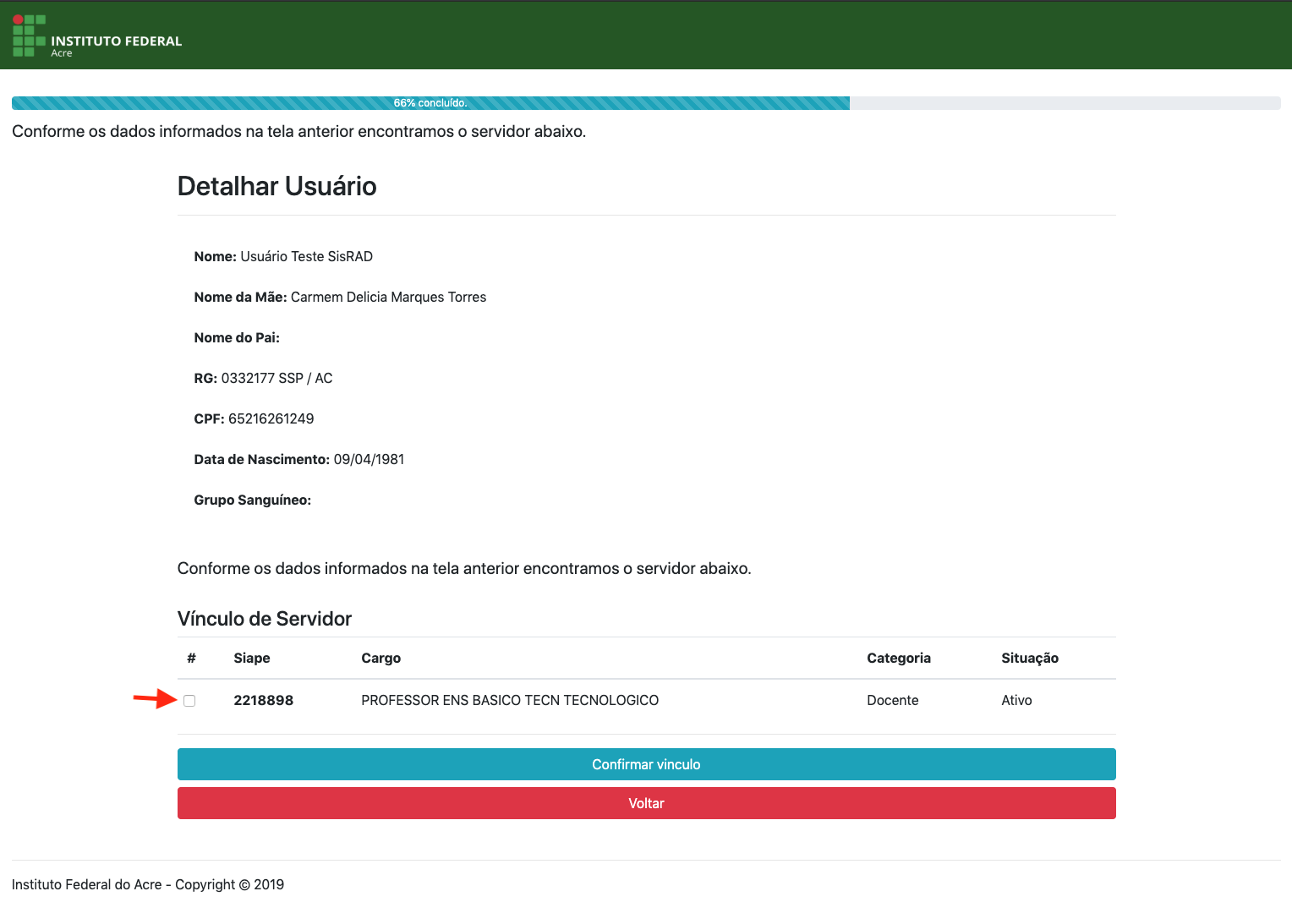Click the Instituto Federal logo icon
Screen dimensions: 1292x924
pos(29,36)
